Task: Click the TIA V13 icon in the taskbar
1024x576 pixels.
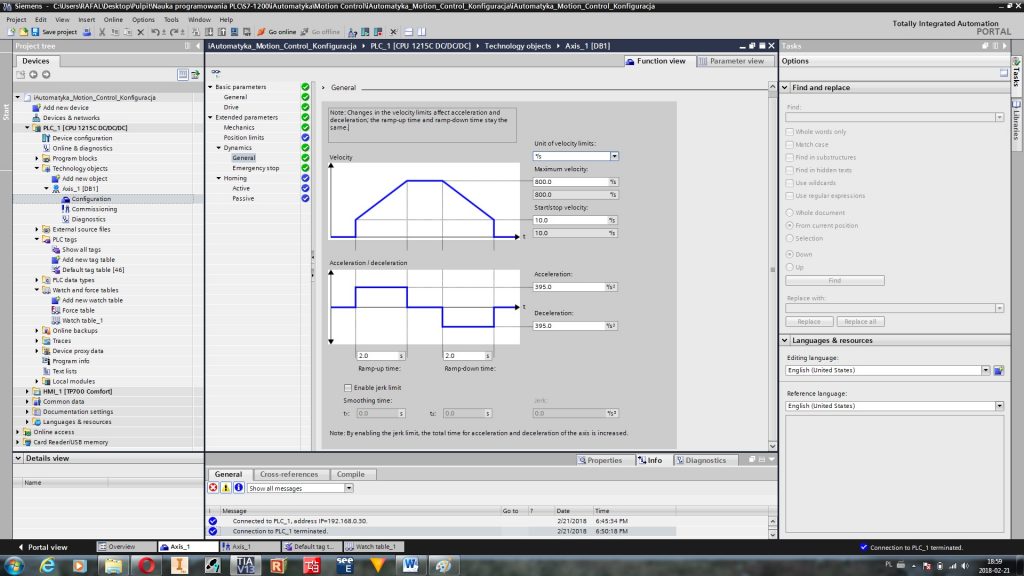Action: tap(245, 565)
